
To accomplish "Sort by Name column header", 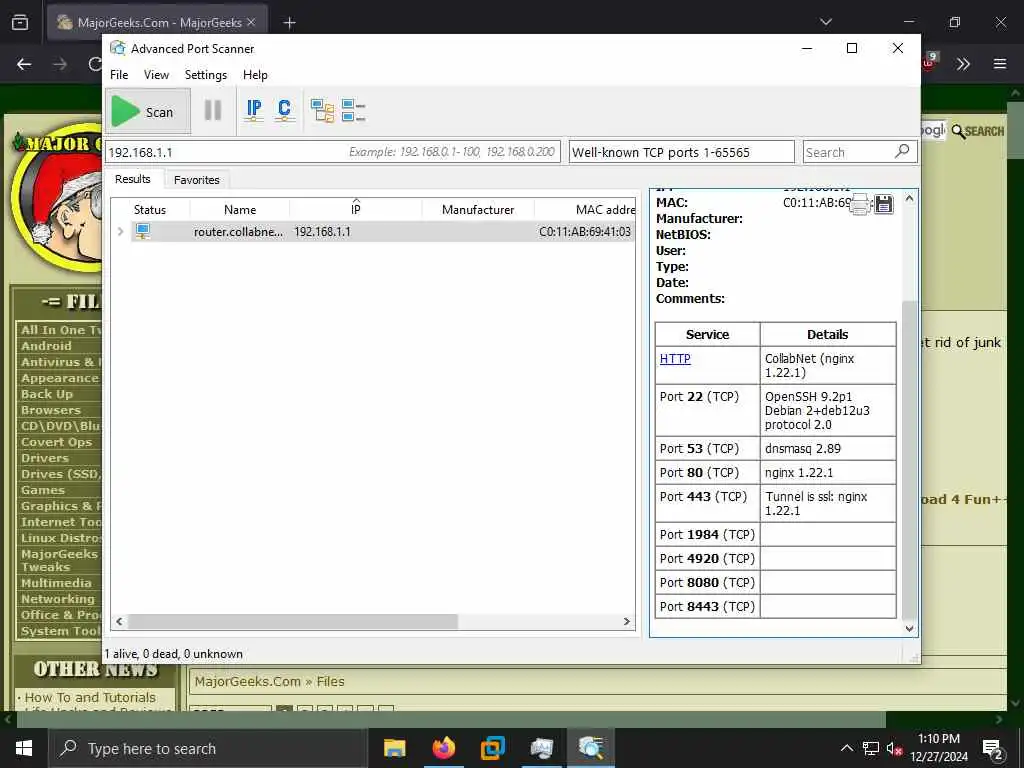I will pos(240,210).
